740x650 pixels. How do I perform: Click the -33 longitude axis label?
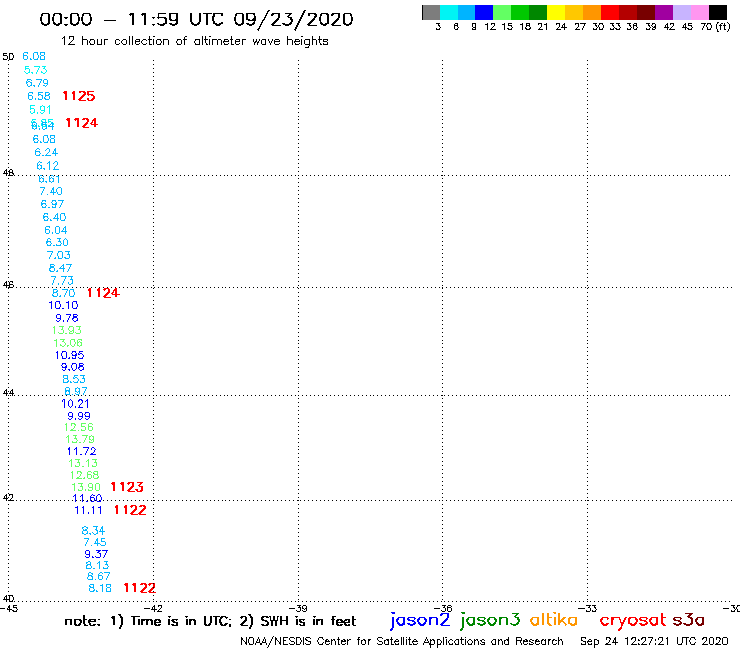[588, 609]
